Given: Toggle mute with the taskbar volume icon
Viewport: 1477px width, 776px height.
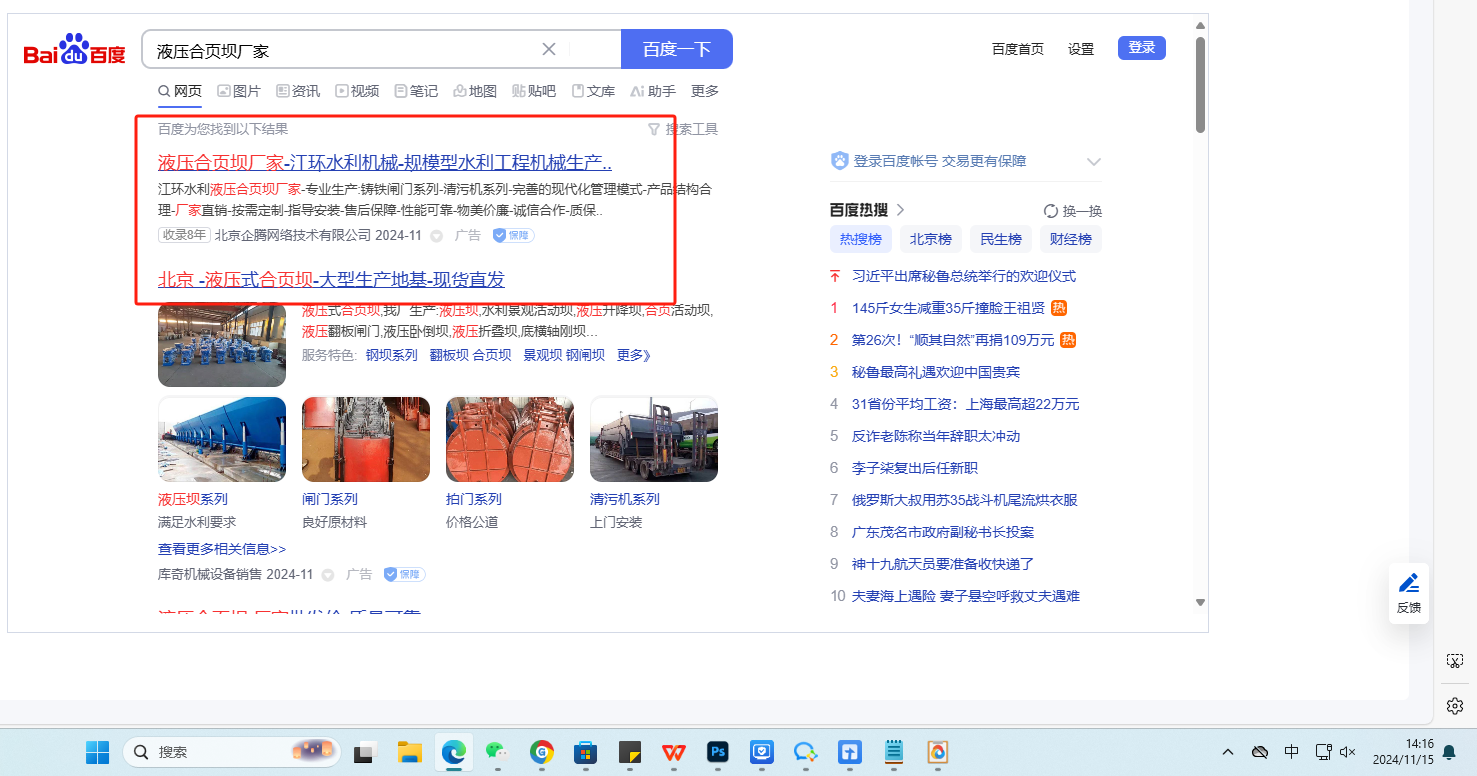Looking at the screenshot, I should (1347, 752).
